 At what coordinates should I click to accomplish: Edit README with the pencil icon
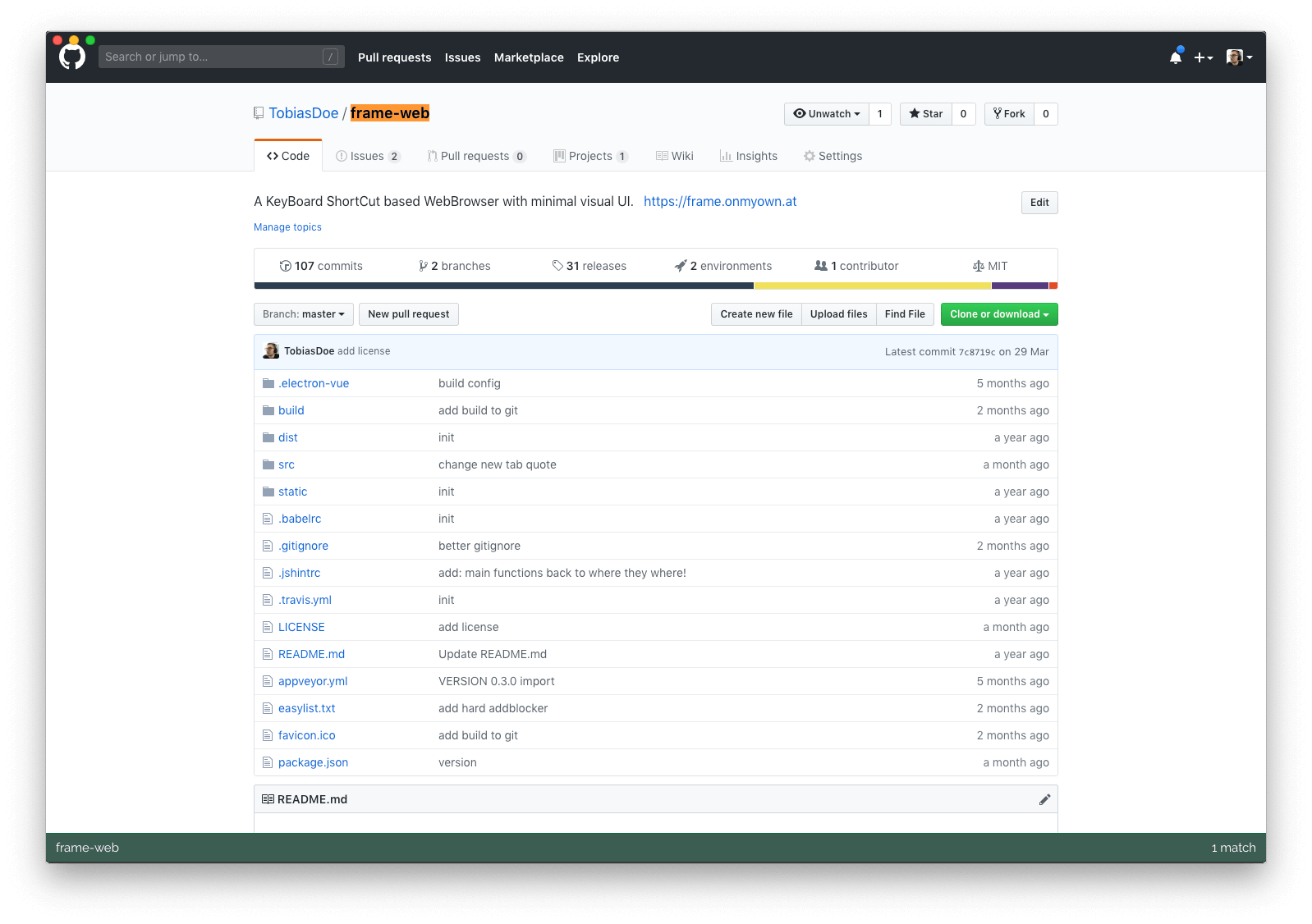[x=1044, y=799]
